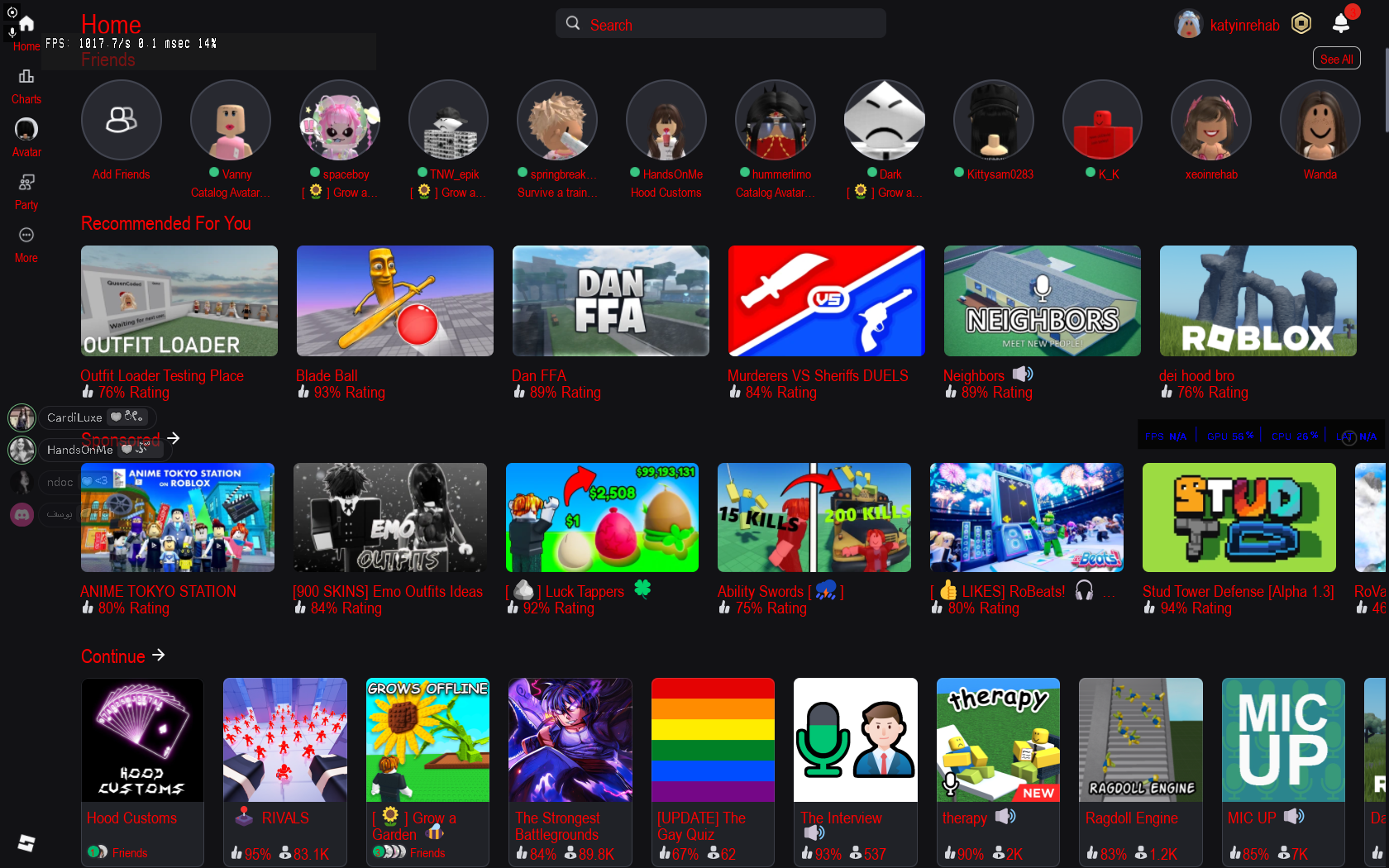
Task: Open TNW_epik friend avatar
Action: pyautogui.click(x=449, y=120)
